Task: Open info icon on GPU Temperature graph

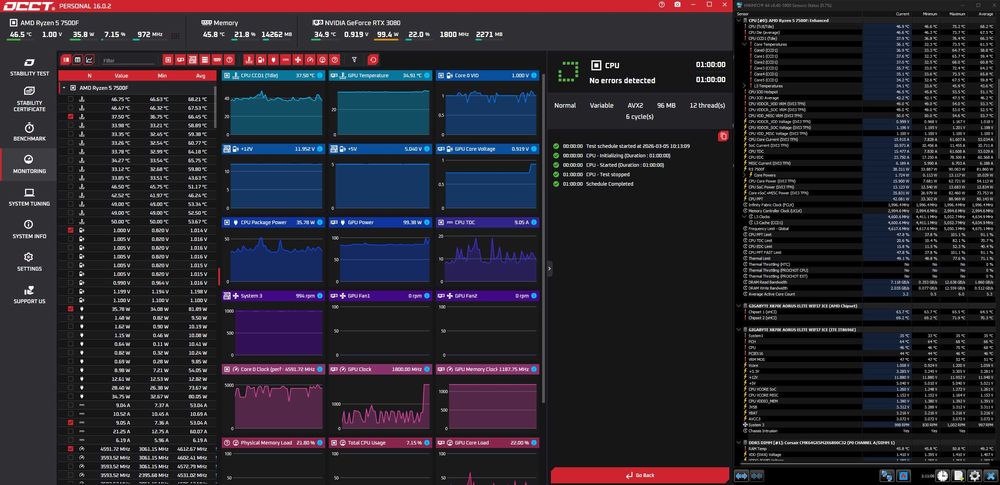Action: (x=428, y=75)
